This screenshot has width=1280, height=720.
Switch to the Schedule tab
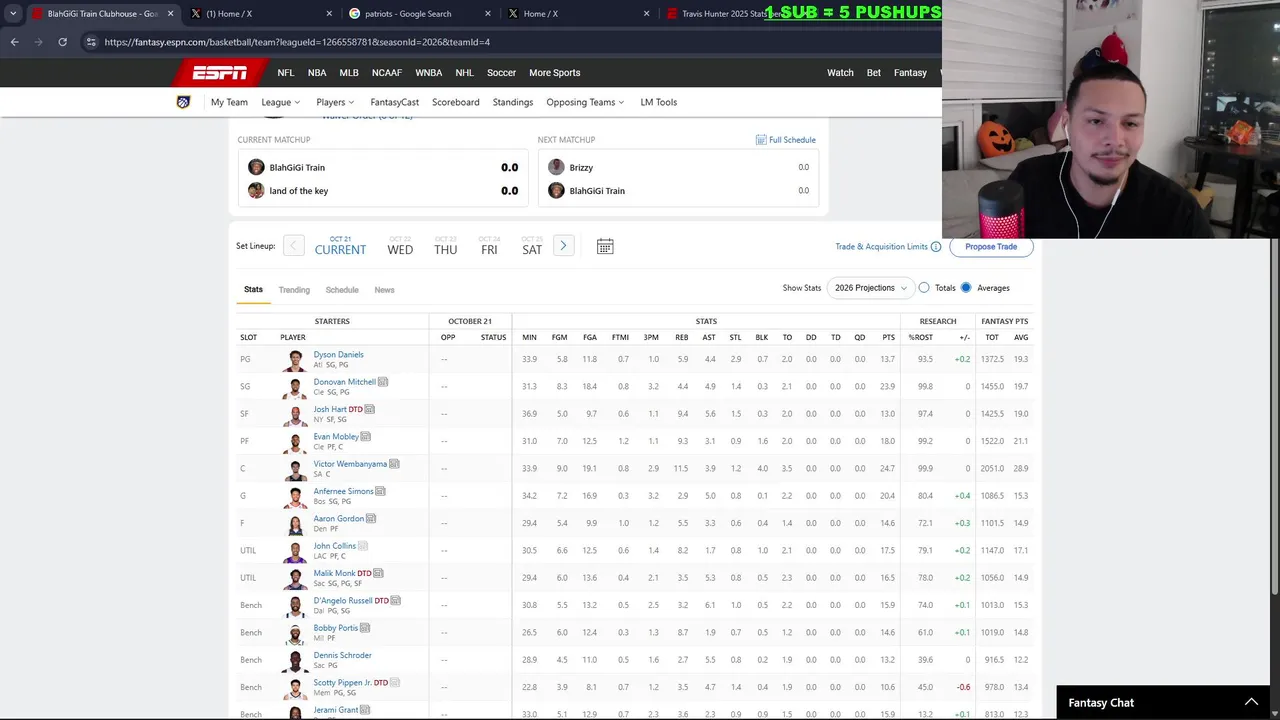342,290
